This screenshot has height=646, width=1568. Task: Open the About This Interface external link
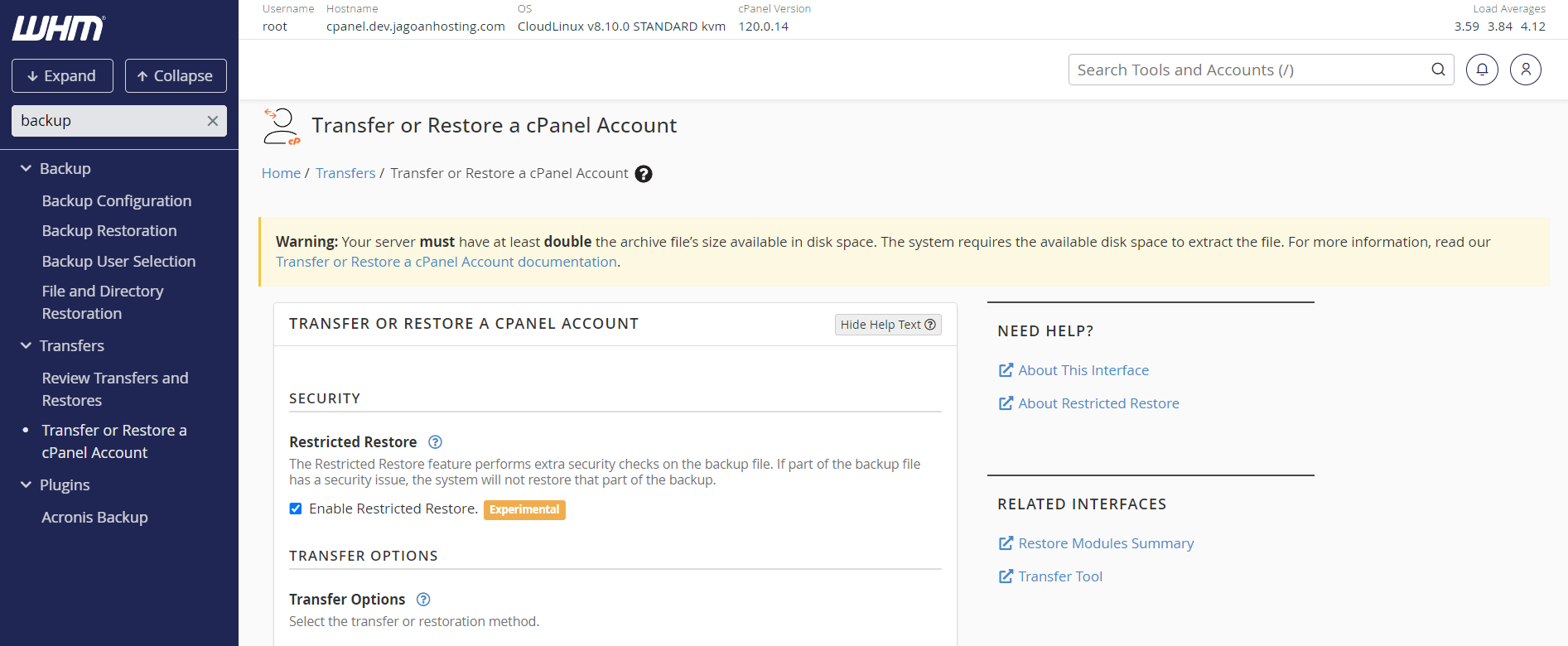point(1083,370)
